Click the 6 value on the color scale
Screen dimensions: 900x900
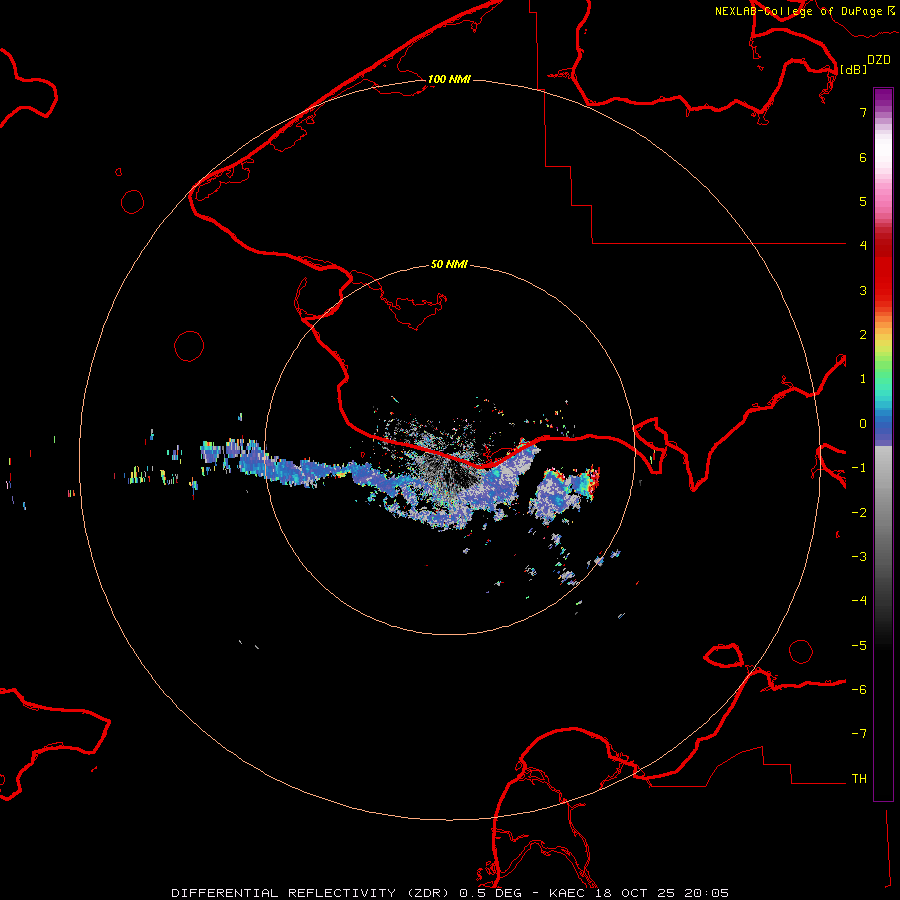tap(863, 157)
